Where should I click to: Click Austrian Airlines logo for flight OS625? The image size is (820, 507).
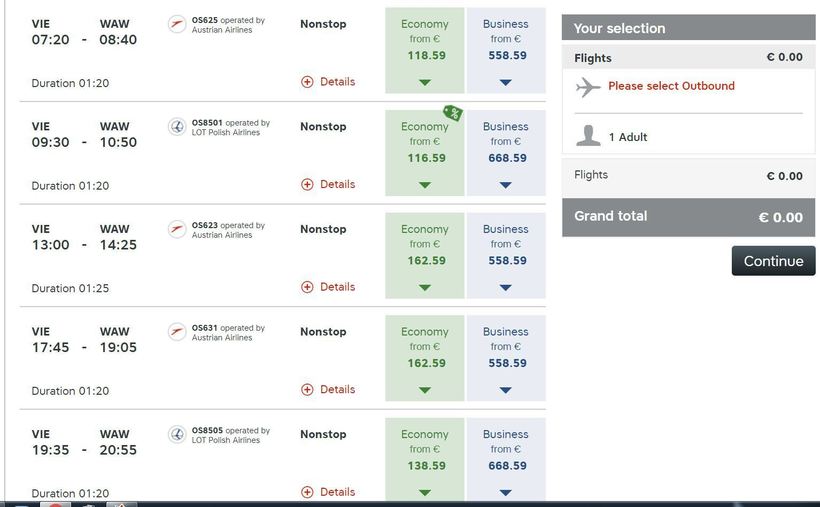coord(177,24)
